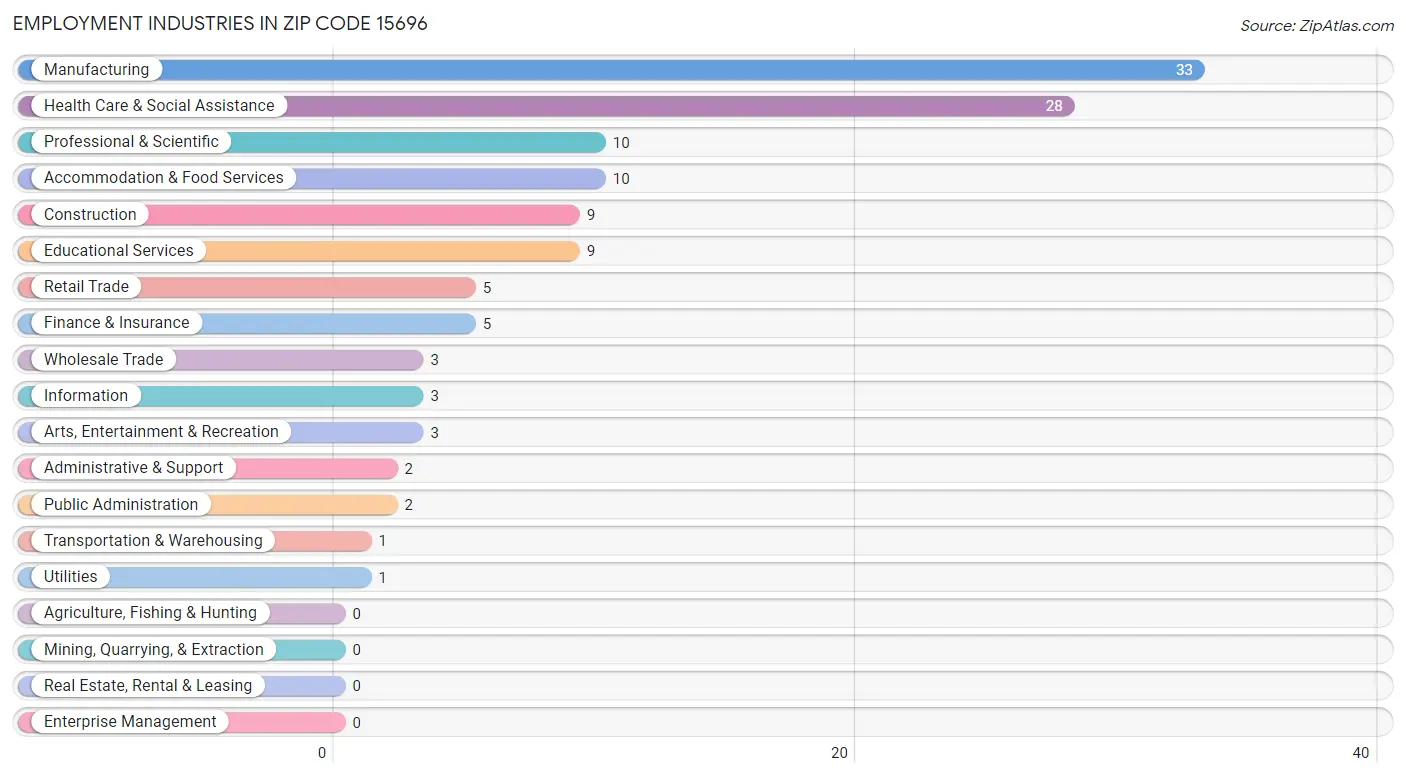
Task: Select the Real Estate, Rental & Leasing label
Action: (x=148, y=686)
